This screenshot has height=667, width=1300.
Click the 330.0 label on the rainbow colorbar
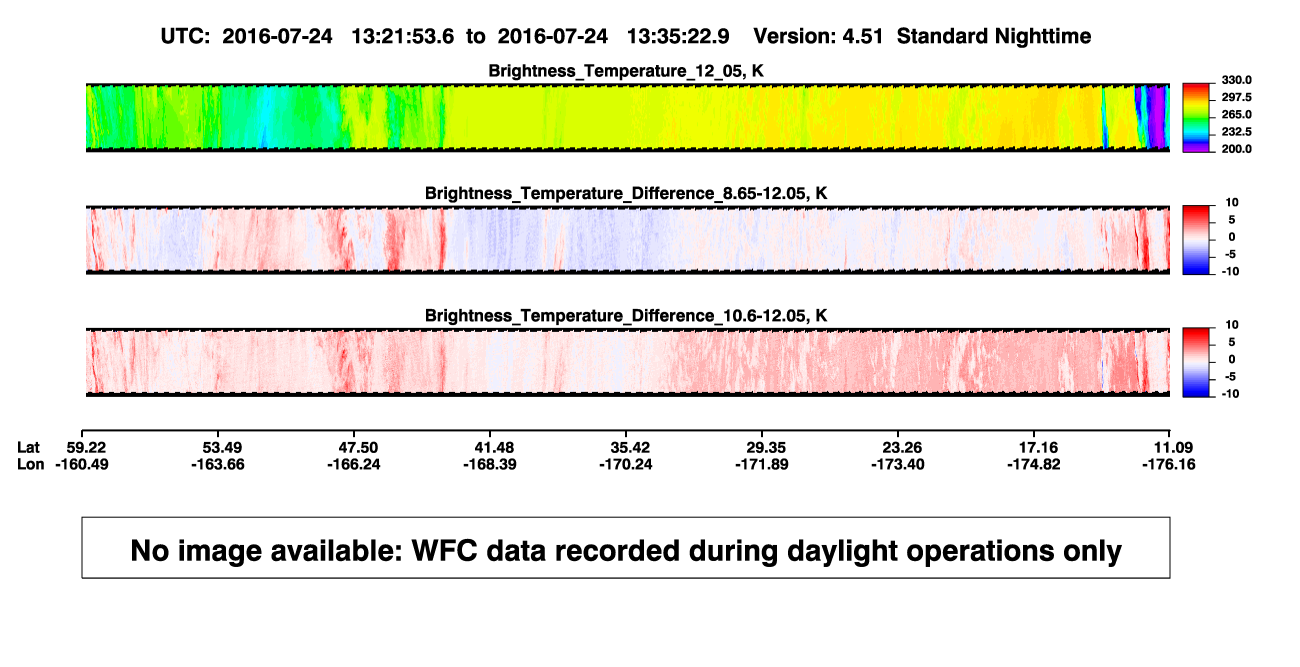click(x=1236, y=80)
